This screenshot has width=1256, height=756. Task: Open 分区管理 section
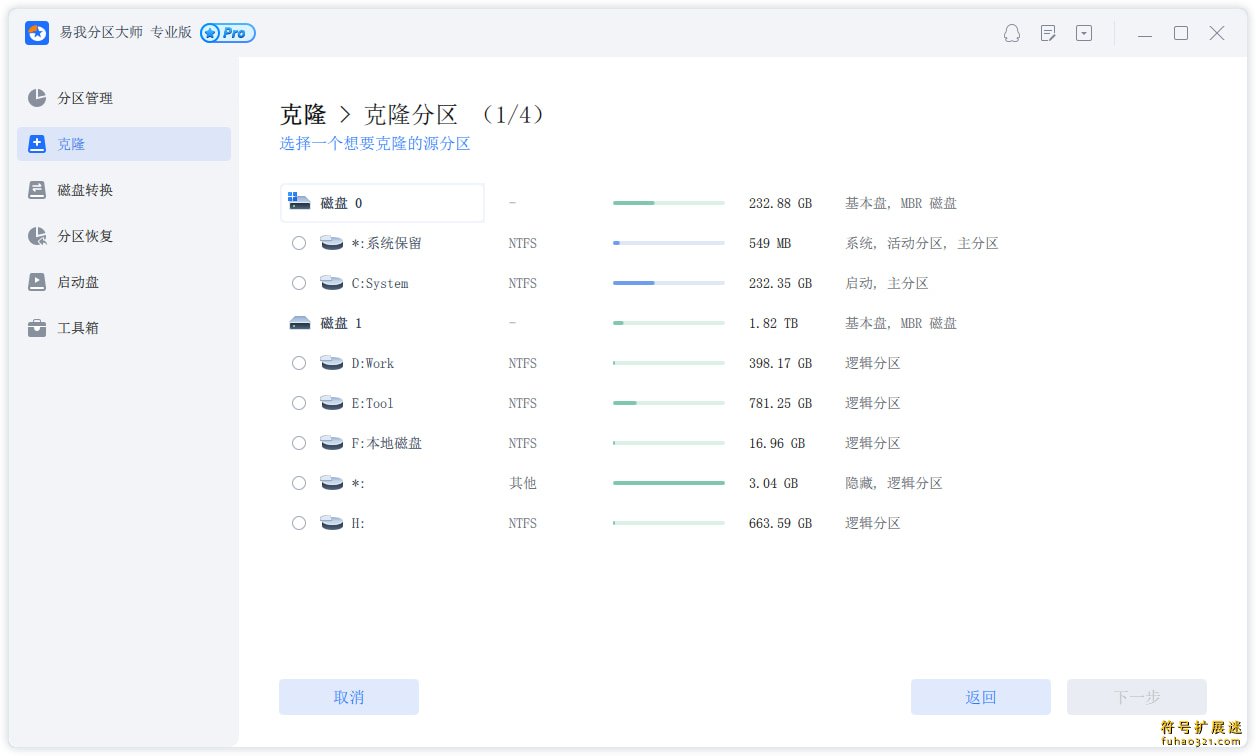click(x=124, y=98)
